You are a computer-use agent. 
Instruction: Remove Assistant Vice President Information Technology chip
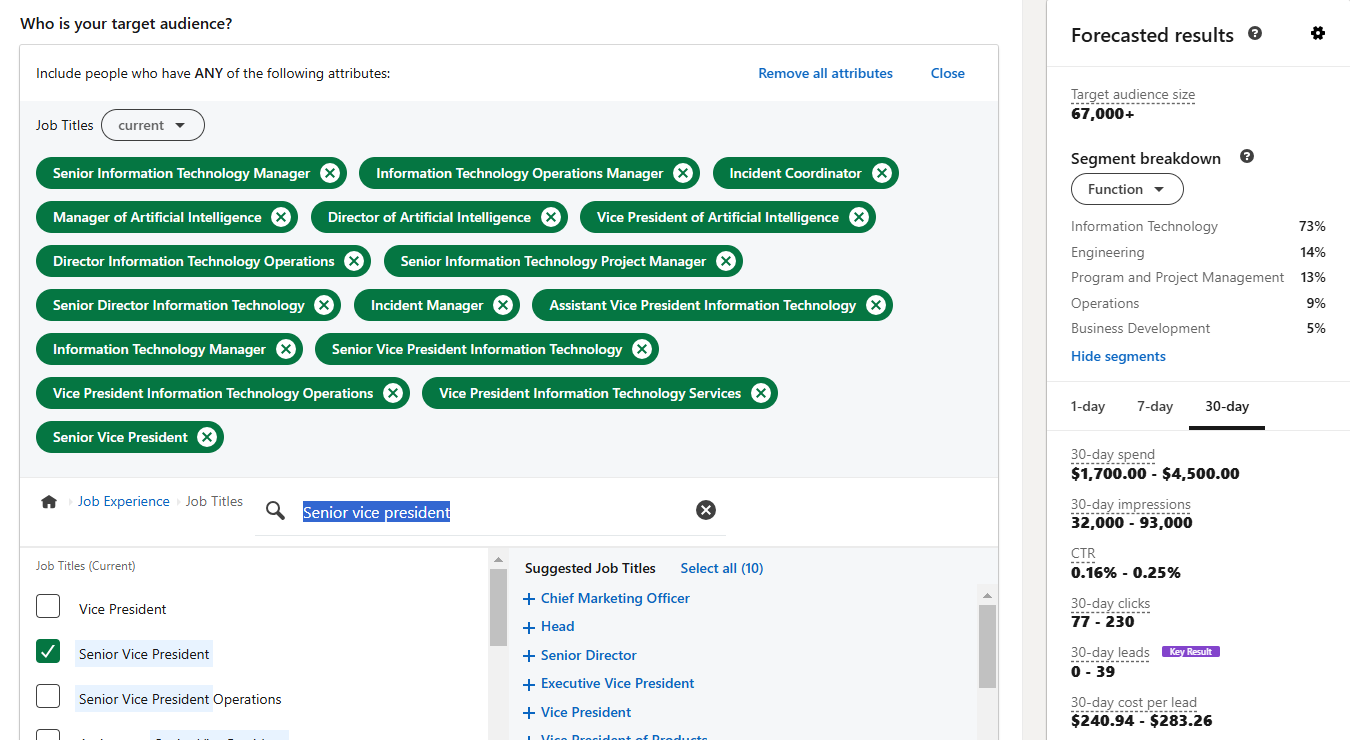tap(876, 305)
